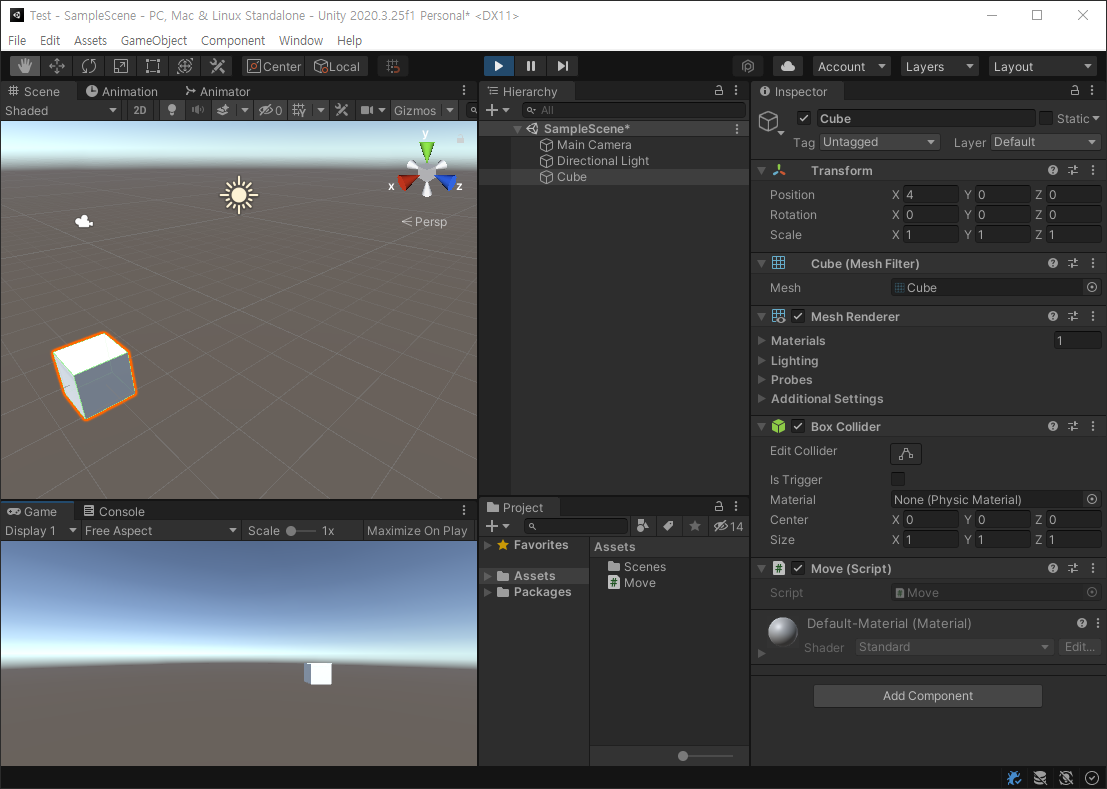Image resolution: width=1107 pixels, height=789 pixels.
Task: Enable Static checkbox
Action: (x=1046, y=118)
